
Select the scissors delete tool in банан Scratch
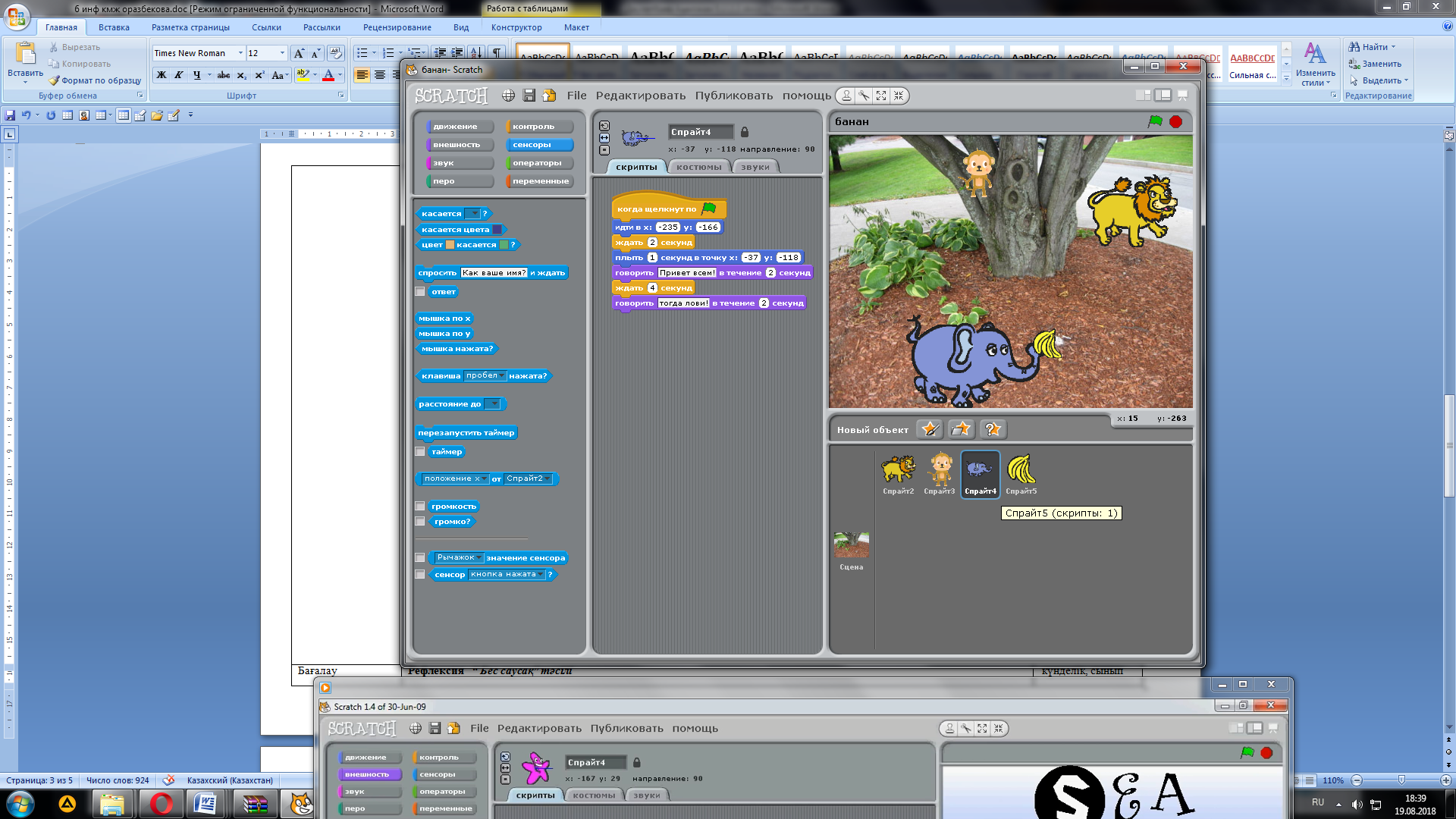point(864,96)
